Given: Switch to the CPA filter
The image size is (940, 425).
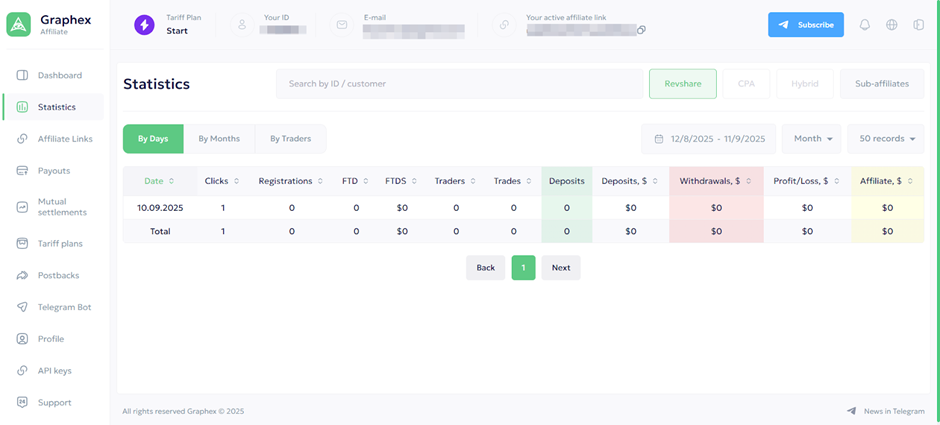Looking at the screenshot, I should (x=746, y=84).
